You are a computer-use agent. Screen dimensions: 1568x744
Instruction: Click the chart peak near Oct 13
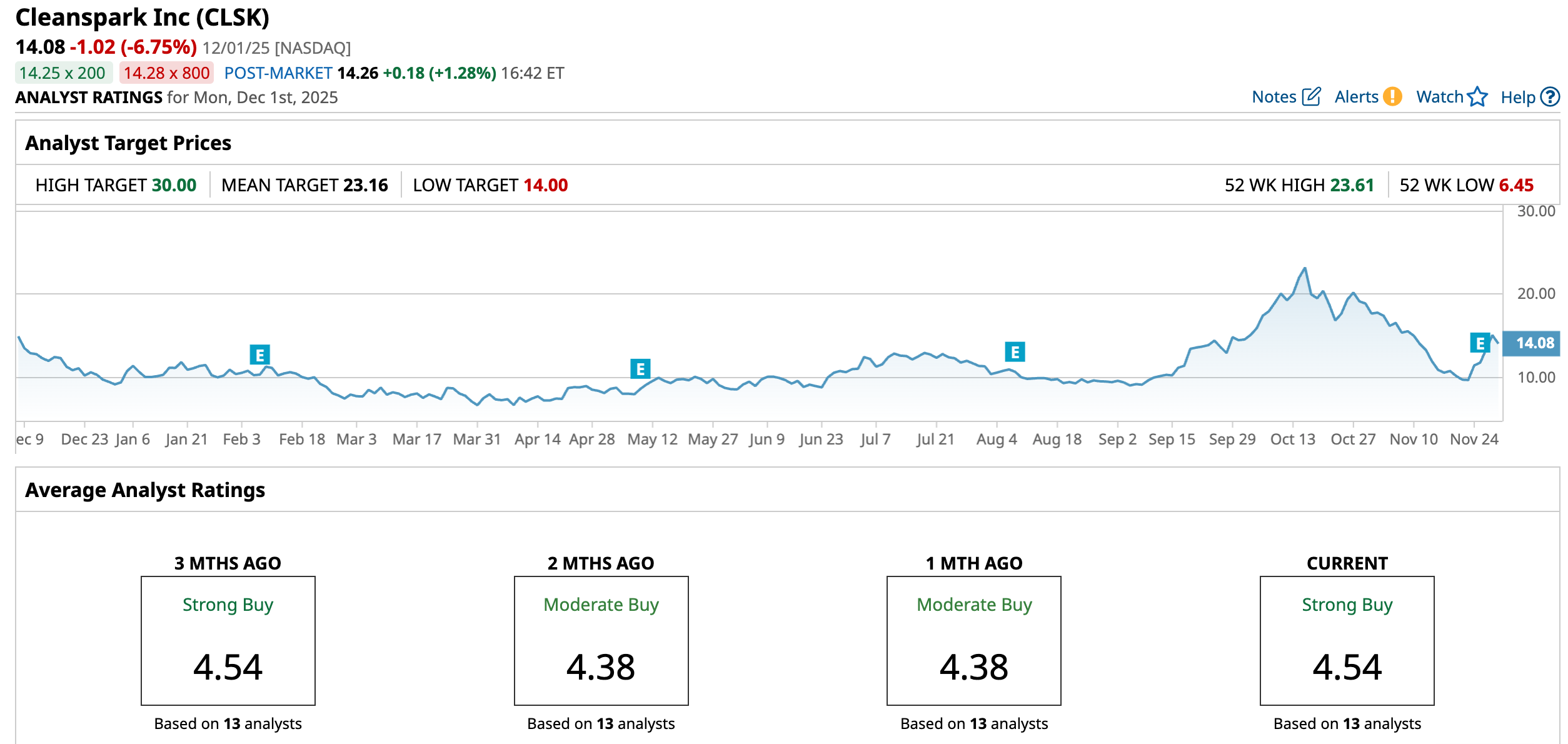pos(1305,269)
